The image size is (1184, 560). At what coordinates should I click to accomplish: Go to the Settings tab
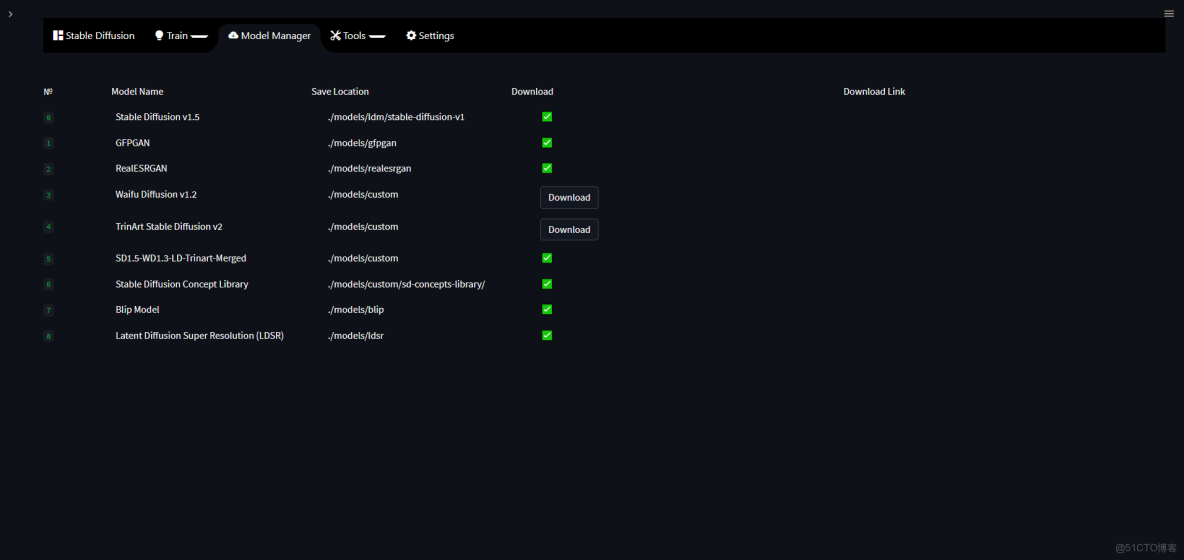tap(430, 35)
